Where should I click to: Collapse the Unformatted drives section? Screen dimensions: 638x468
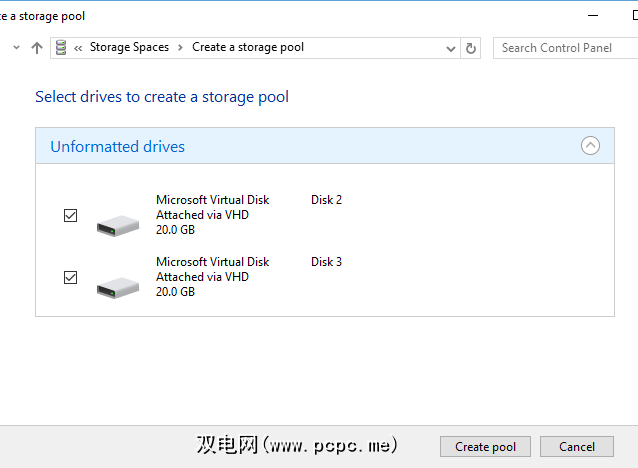coord(590,146)
